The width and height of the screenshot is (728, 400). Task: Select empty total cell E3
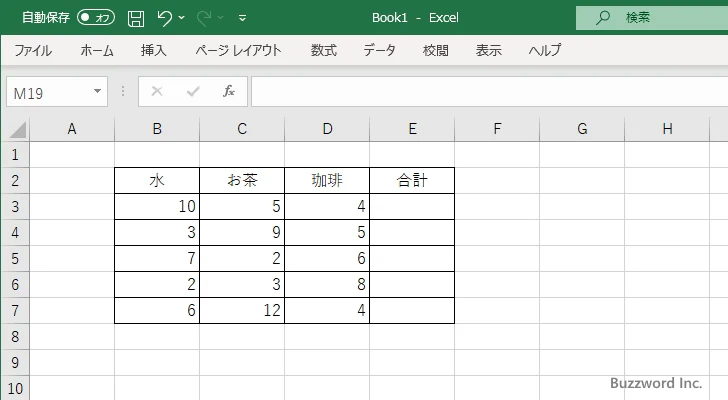click(412, 206)
